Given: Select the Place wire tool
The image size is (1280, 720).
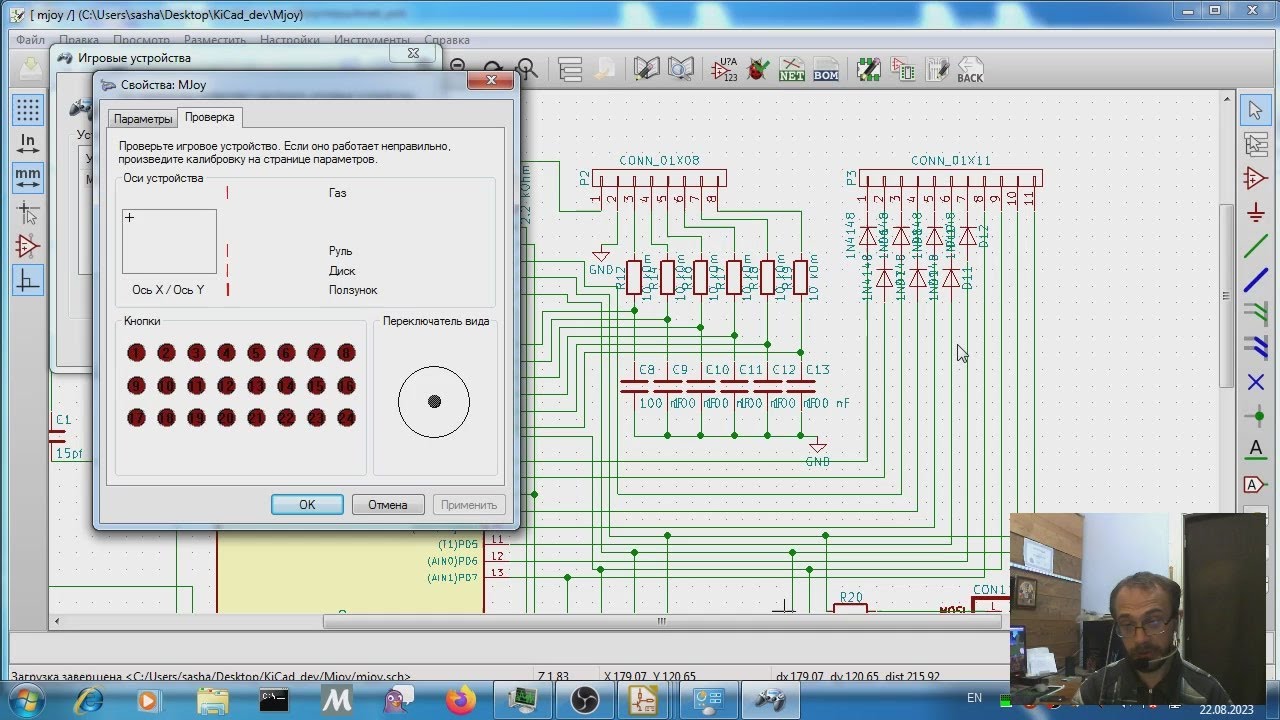Looking at the screenshot, I should click(x=1256, y=247).
